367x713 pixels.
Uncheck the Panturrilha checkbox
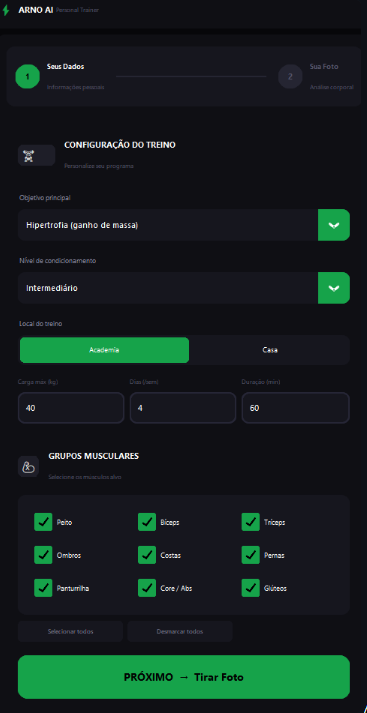point(43,588)
